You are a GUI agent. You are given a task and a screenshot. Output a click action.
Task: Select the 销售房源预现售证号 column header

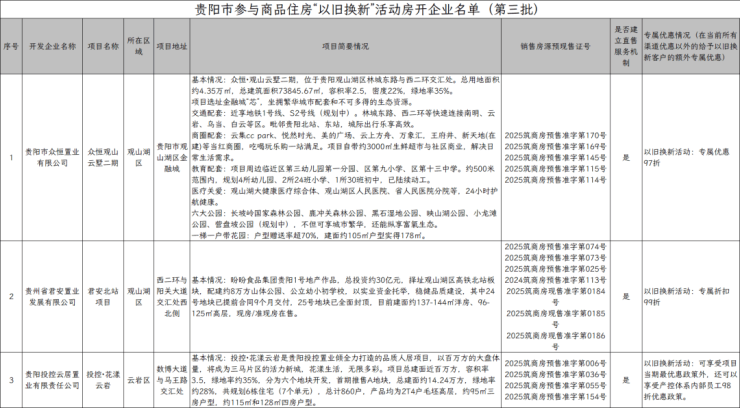[555, 47]
